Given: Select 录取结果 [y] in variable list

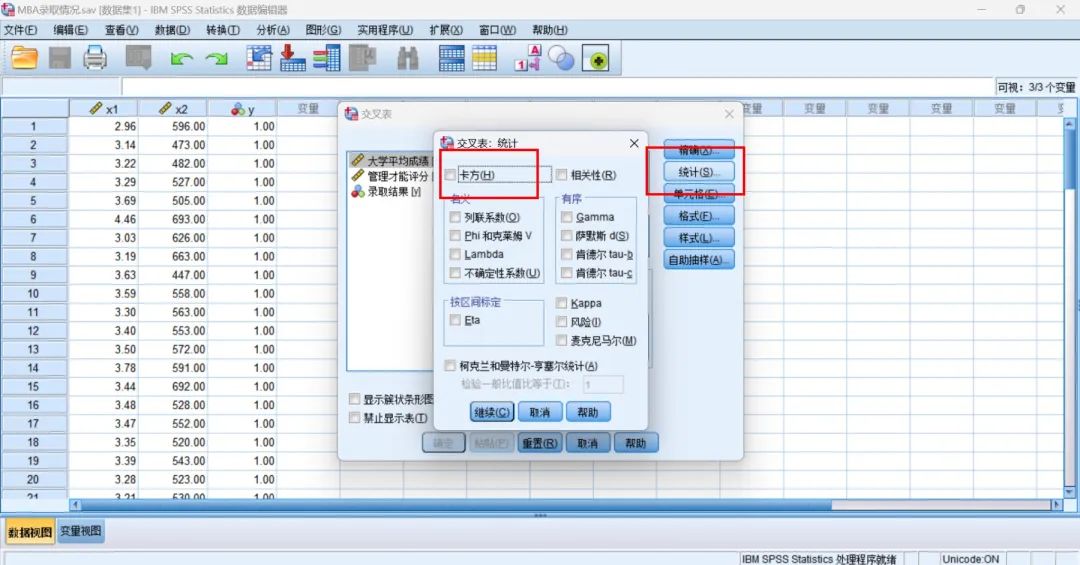Looking at the screenshot, I should click(387, 192).
